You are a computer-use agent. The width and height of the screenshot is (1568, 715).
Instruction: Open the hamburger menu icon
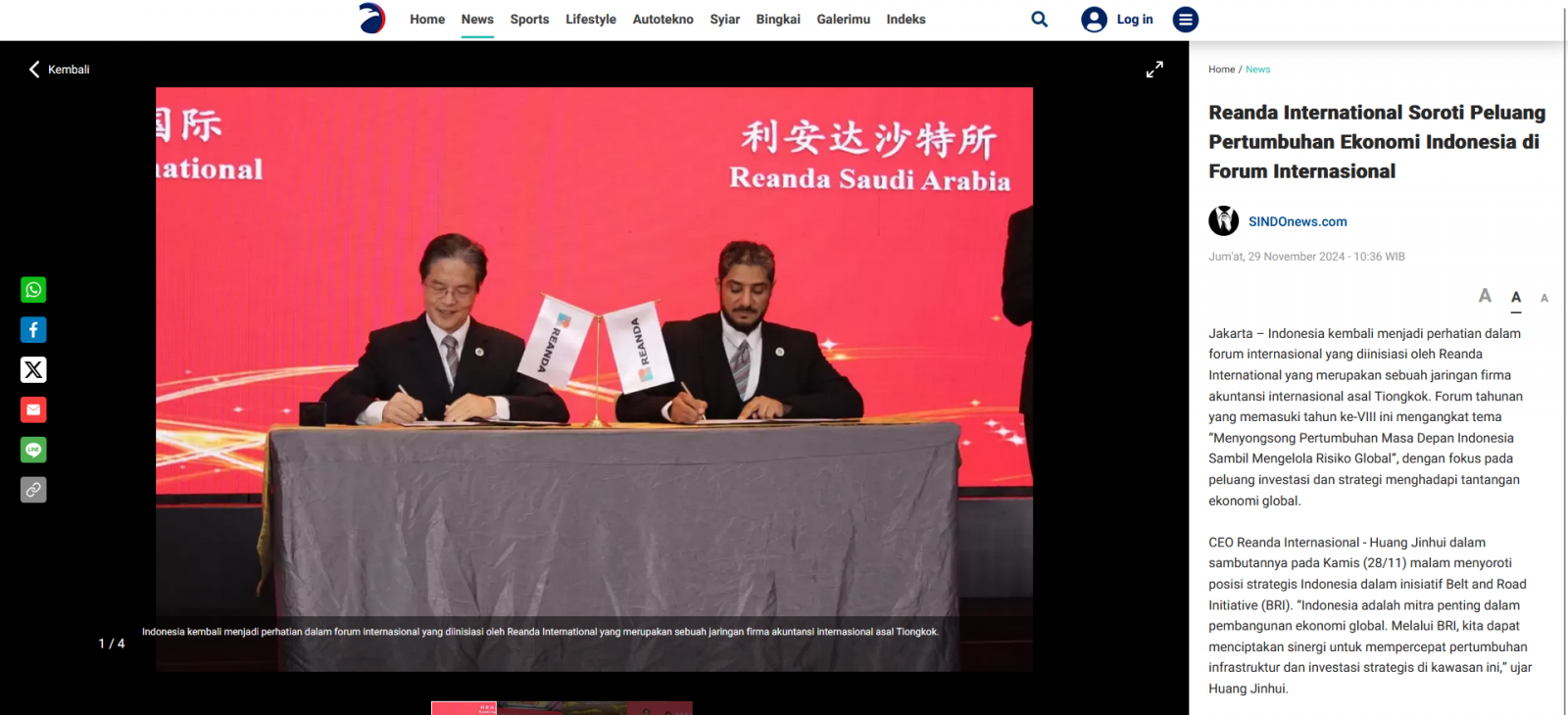pyautogui.click(x=1186, y=19)
